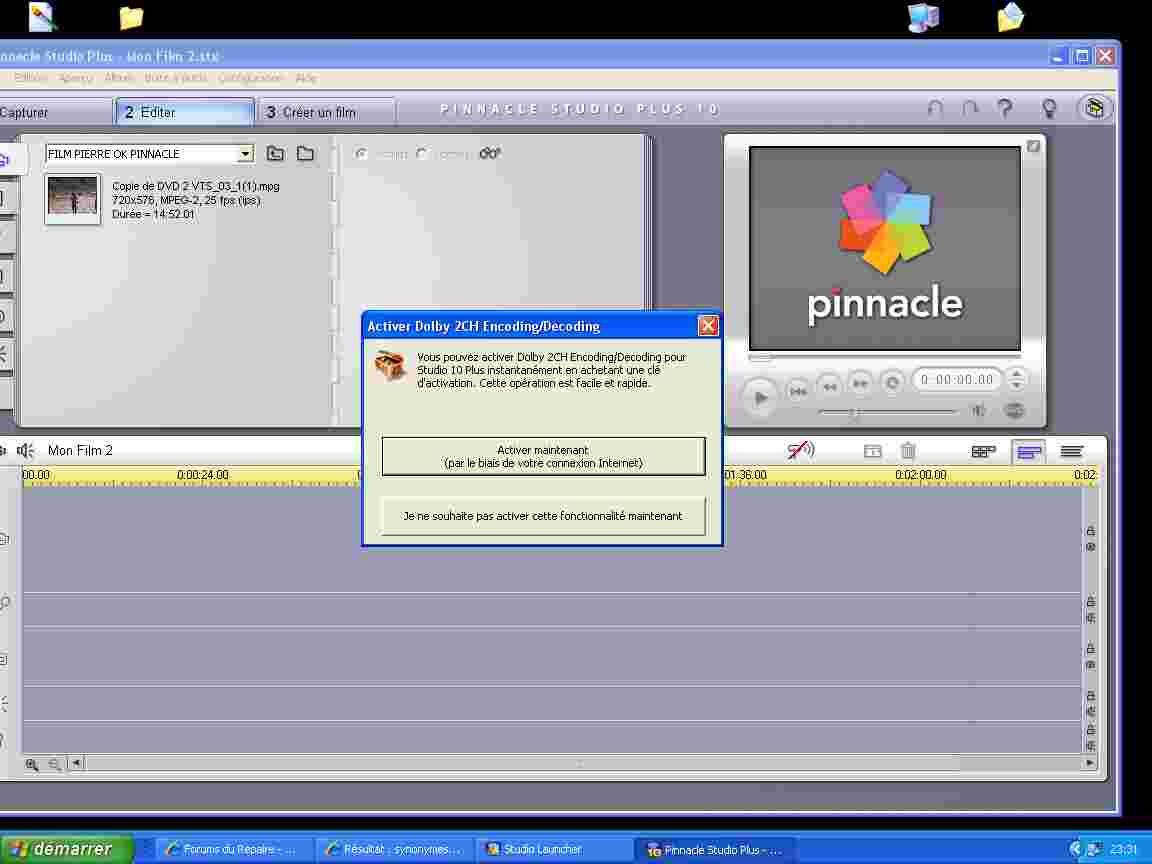
Task: Click the Mon Film 2 project title
Action: [x=80, y=450]
